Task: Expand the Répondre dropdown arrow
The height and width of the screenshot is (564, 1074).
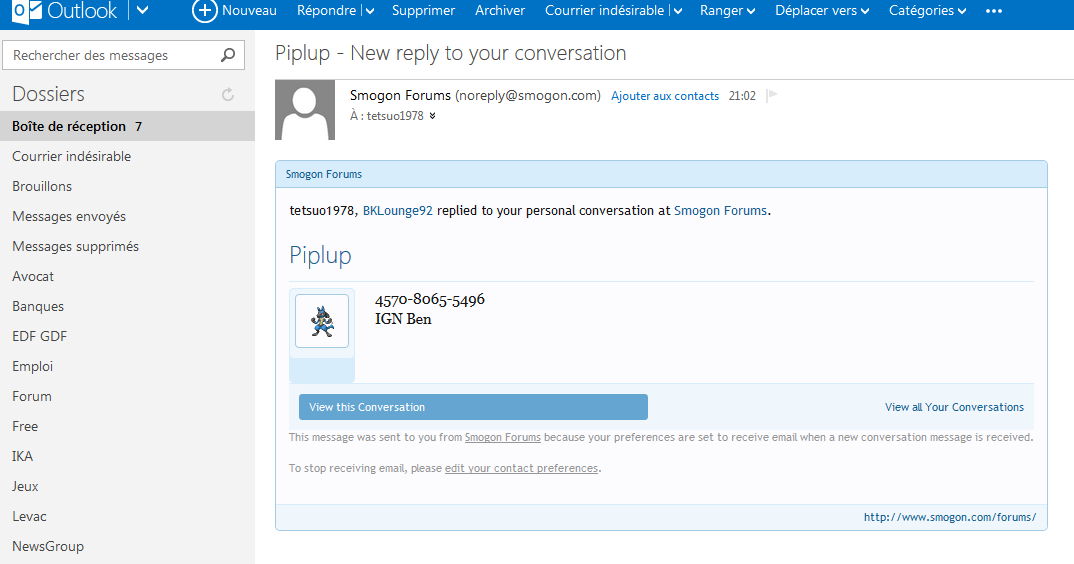Action: [x=370, y=11]
